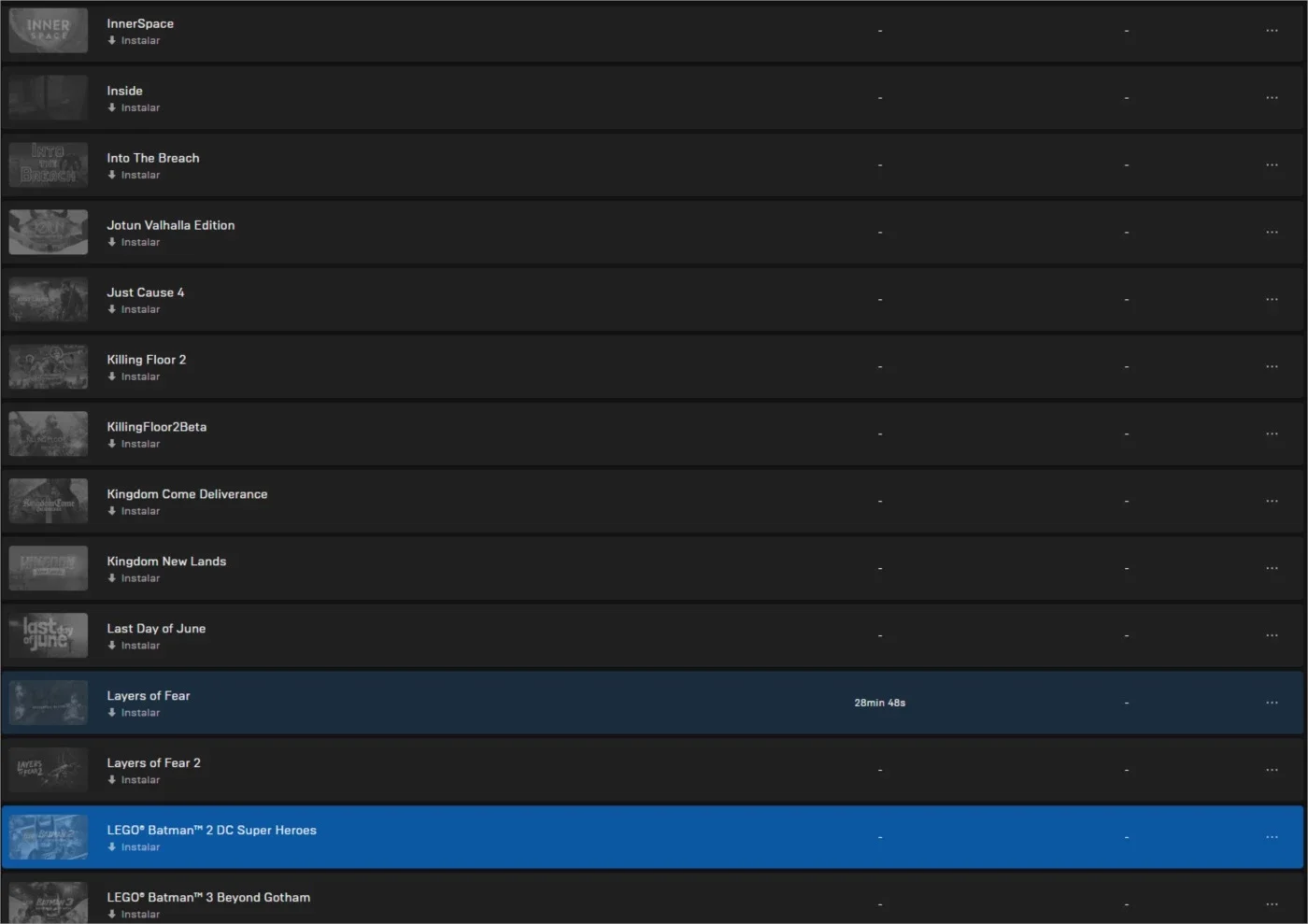Open the three-dot menu for KillingFloor2Beta

(1272, 434)
